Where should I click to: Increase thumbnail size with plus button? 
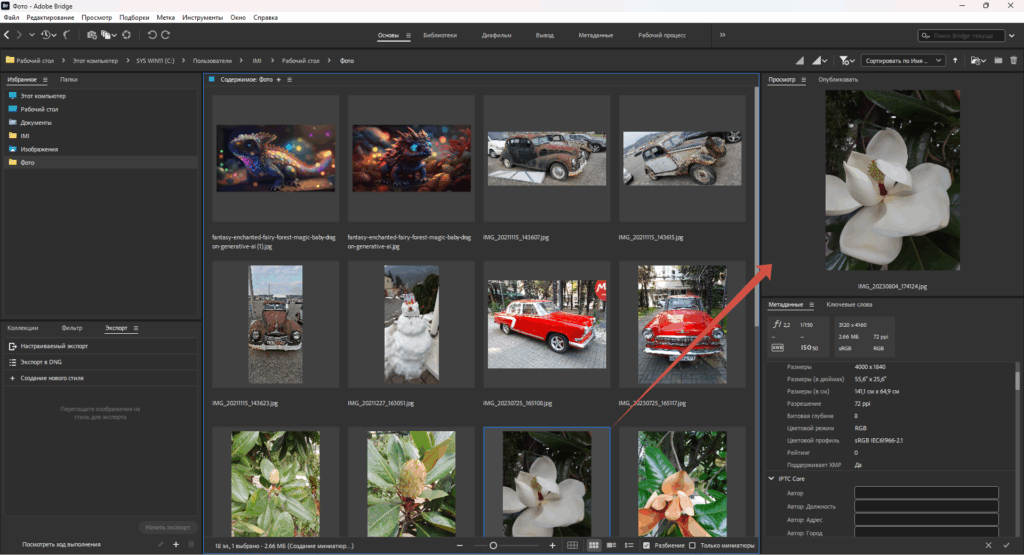[552, 546]
